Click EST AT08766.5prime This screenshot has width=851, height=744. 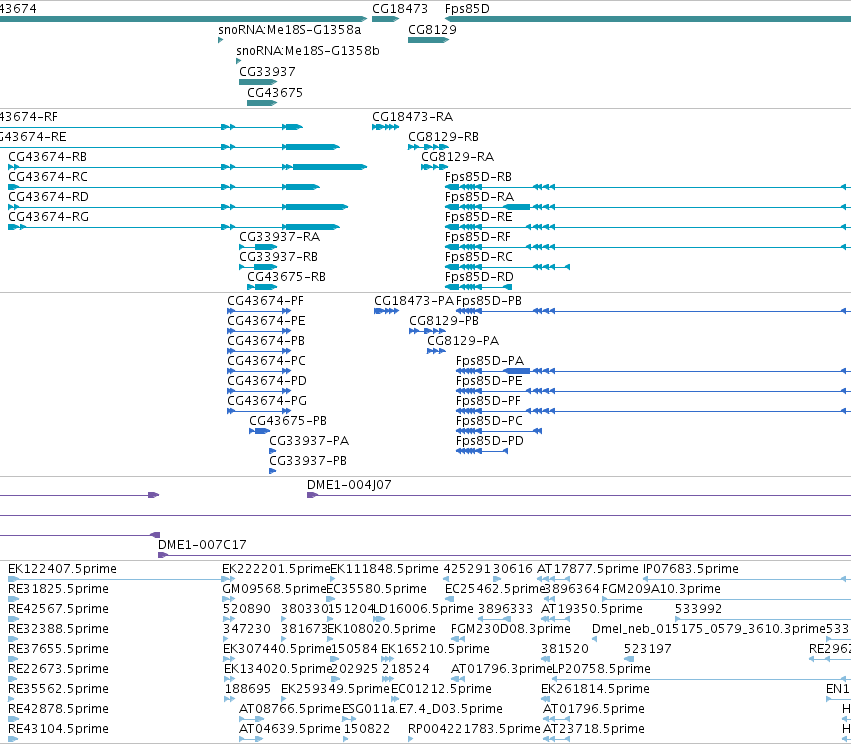289,709
